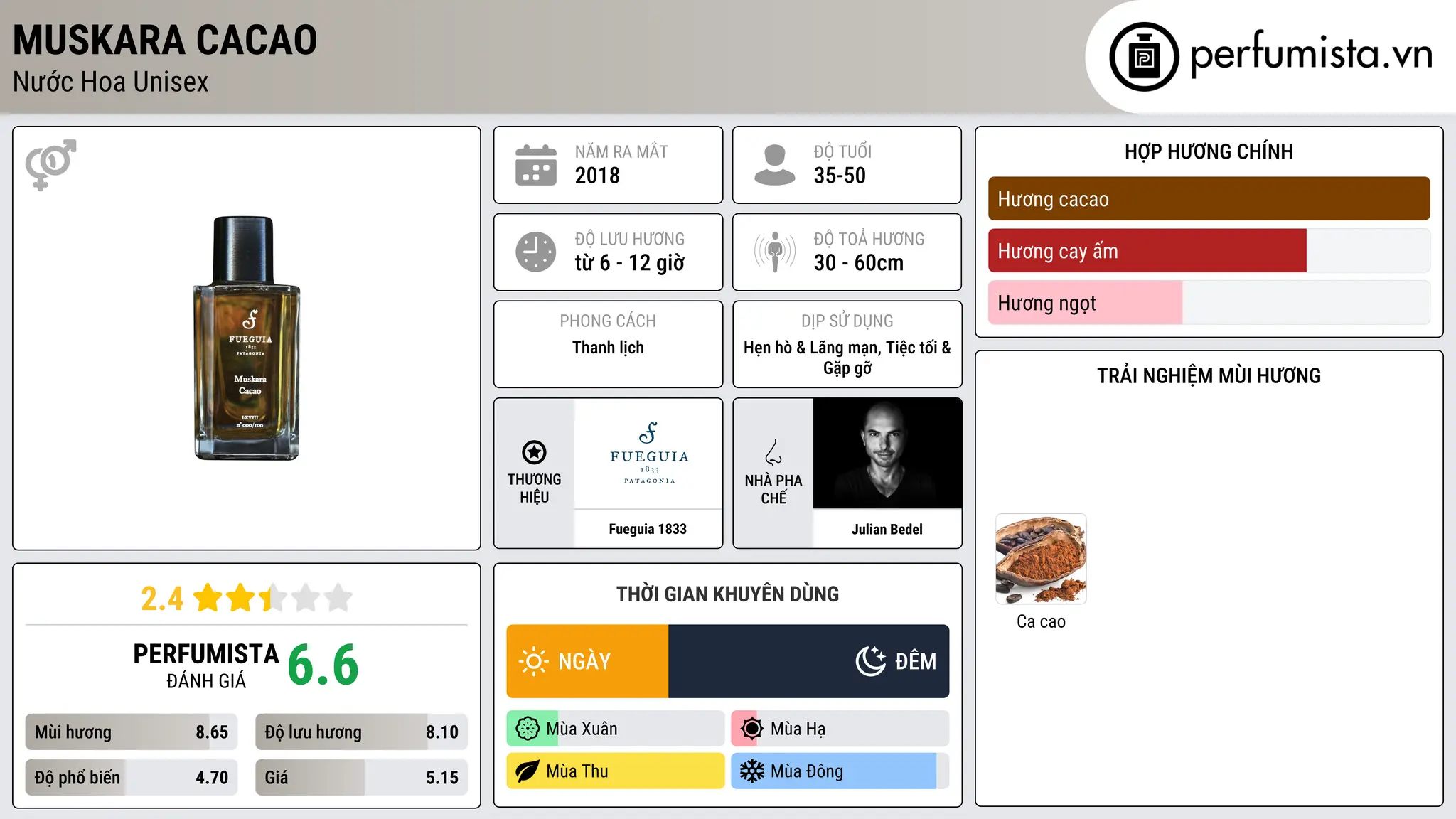
Task: Click the Thanh lịch style value
Action: [x=608, y=348]
